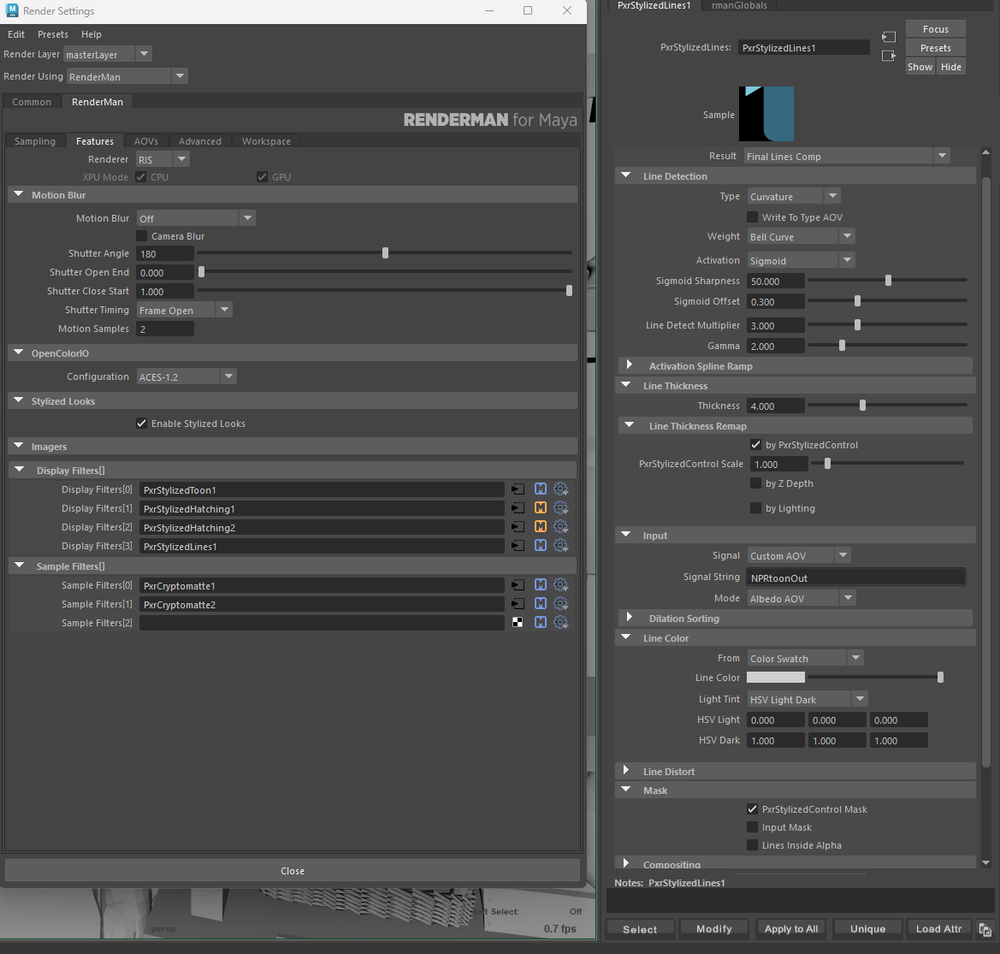1000x954 pixels.
Task: Click Line Color swatch
Action: pos(776,677)
